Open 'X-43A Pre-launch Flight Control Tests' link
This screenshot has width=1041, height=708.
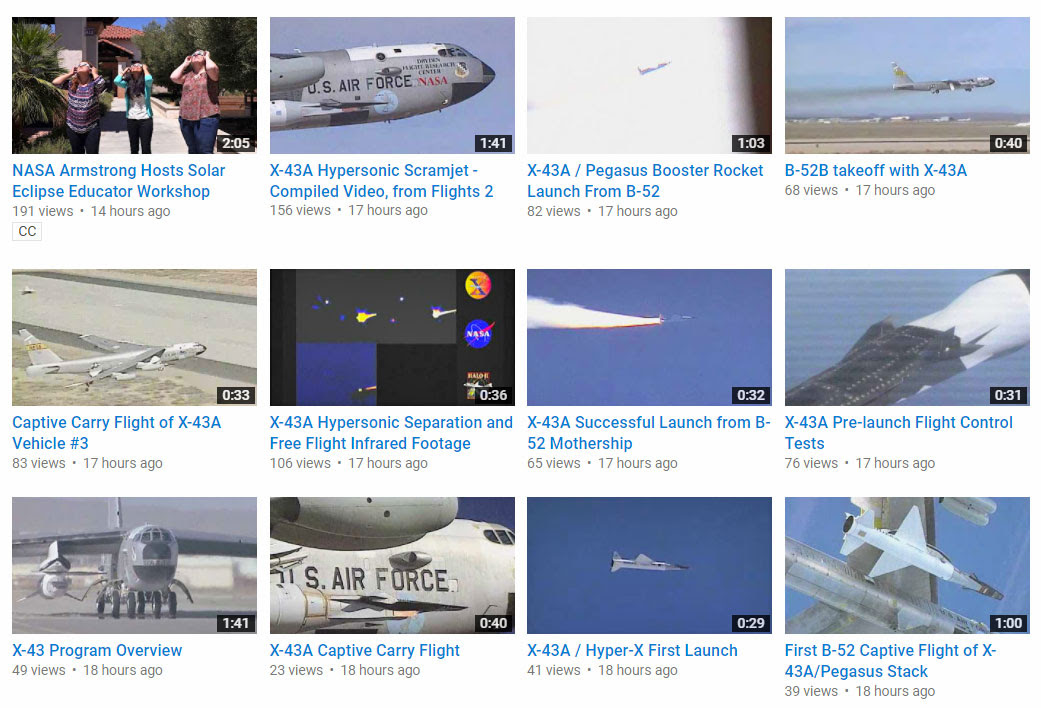tap(899, 433)
